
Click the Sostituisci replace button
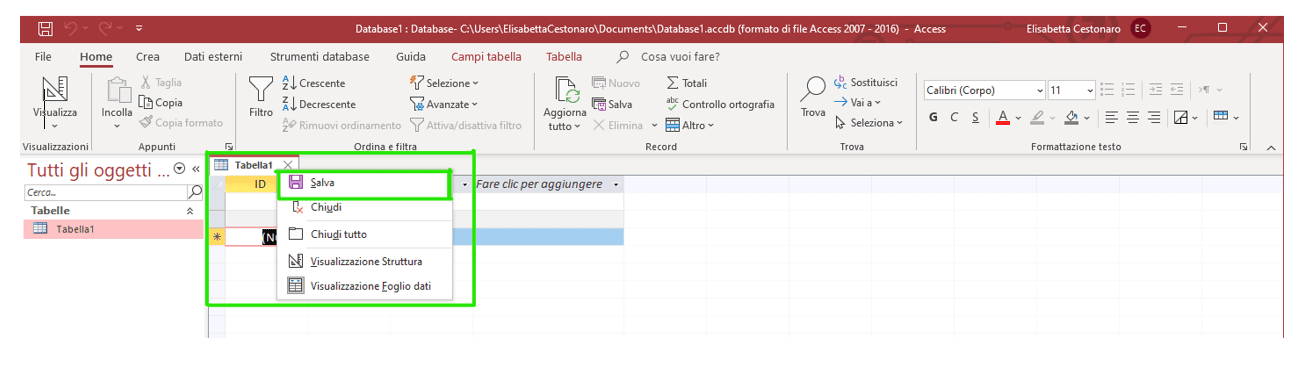866,82
